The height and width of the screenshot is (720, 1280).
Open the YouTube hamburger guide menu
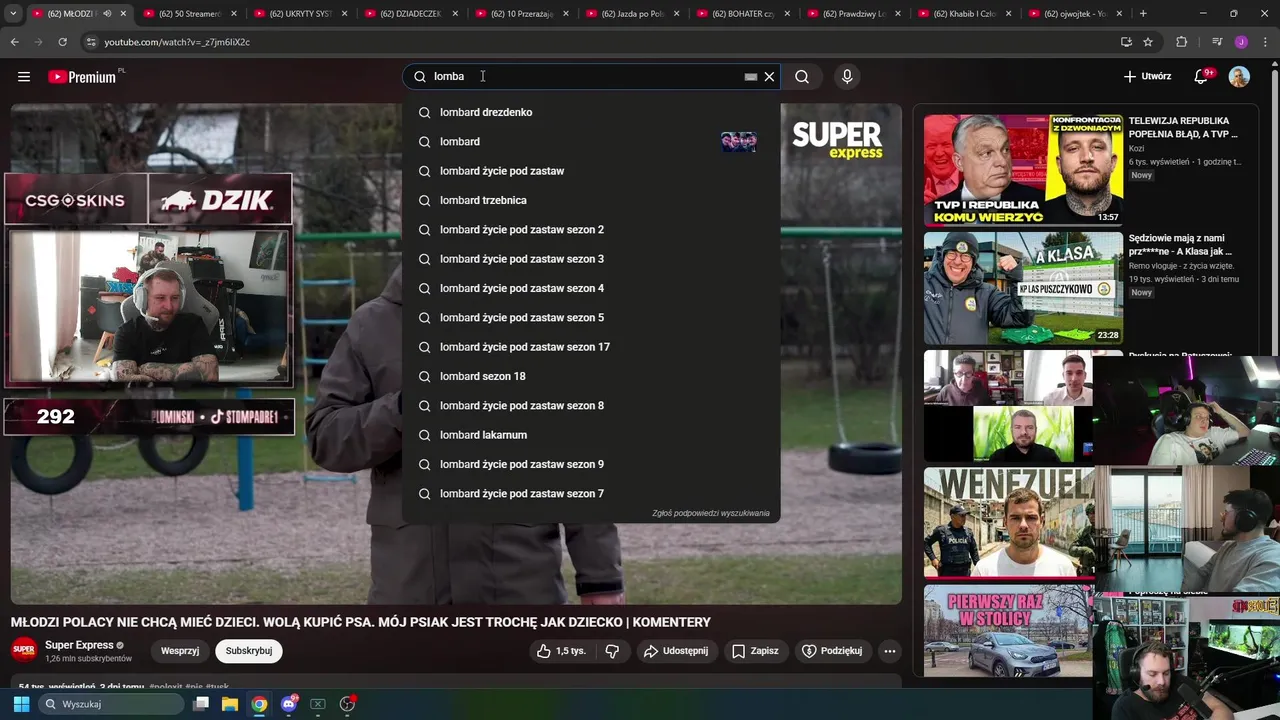point(24,77)
